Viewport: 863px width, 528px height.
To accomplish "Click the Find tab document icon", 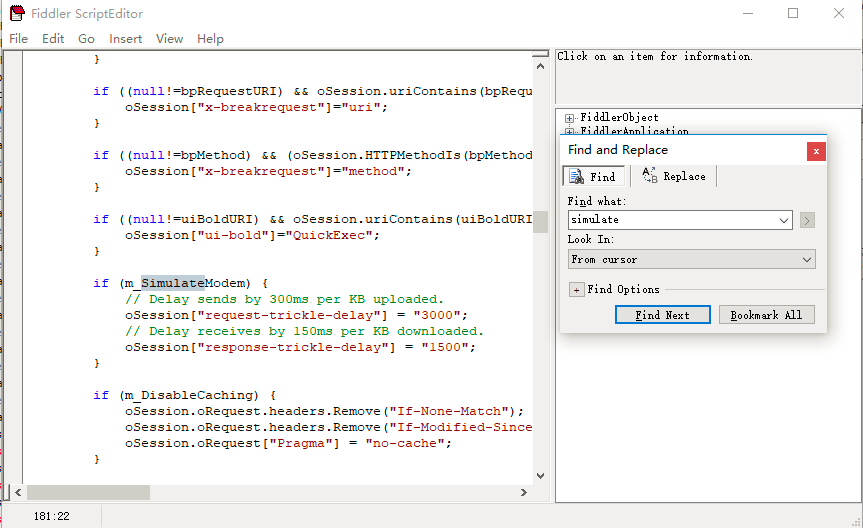I will click(x=576, y=176).
